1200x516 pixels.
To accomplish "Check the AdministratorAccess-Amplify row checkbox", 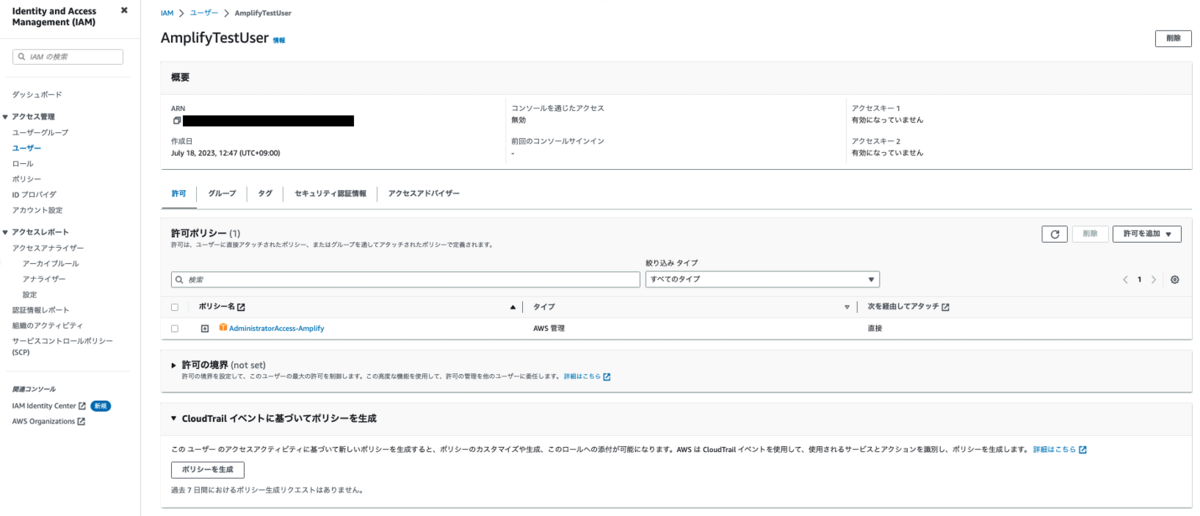I will point(175,328).
